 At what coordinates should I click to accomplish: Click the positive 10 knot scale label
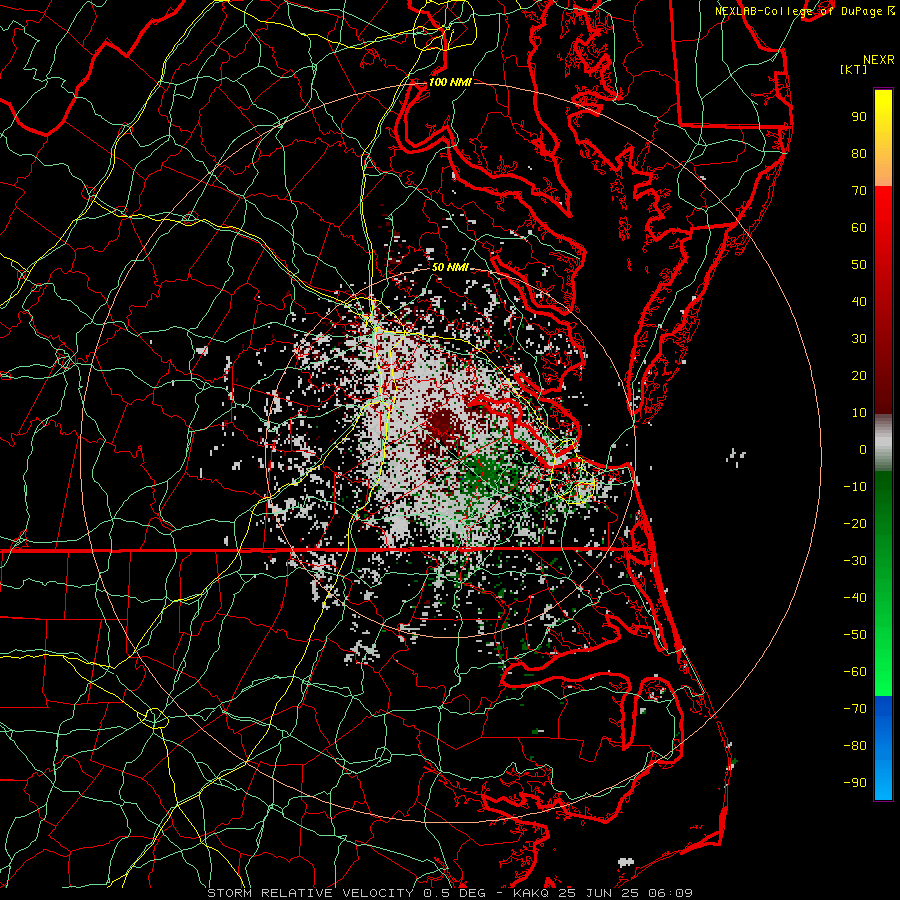[x=859, y=413]
